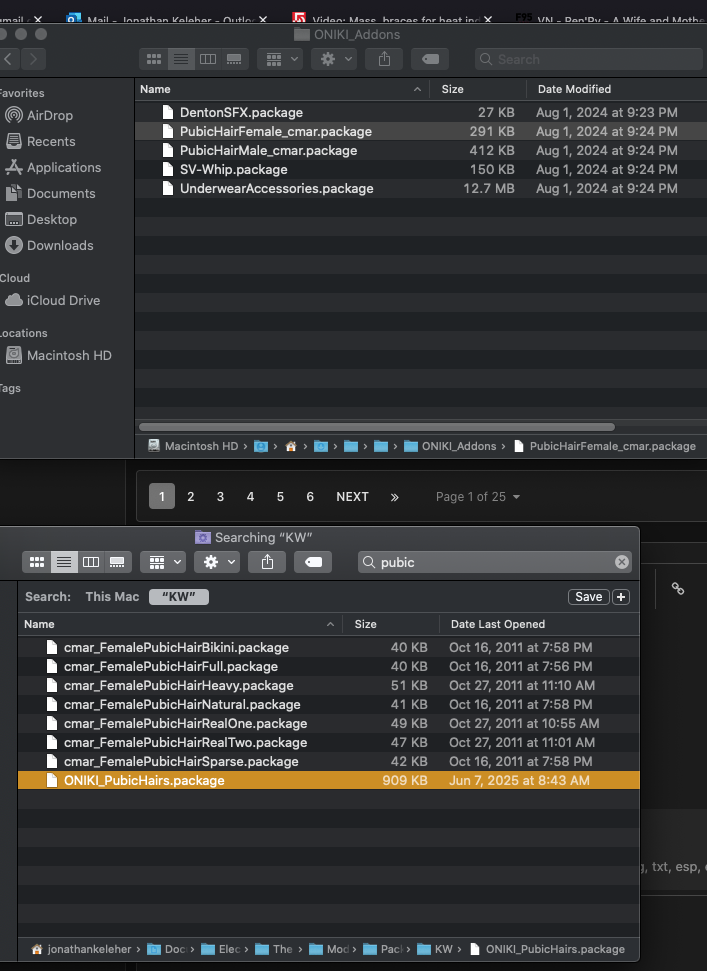Switch search window to icon view

(37, 562)
